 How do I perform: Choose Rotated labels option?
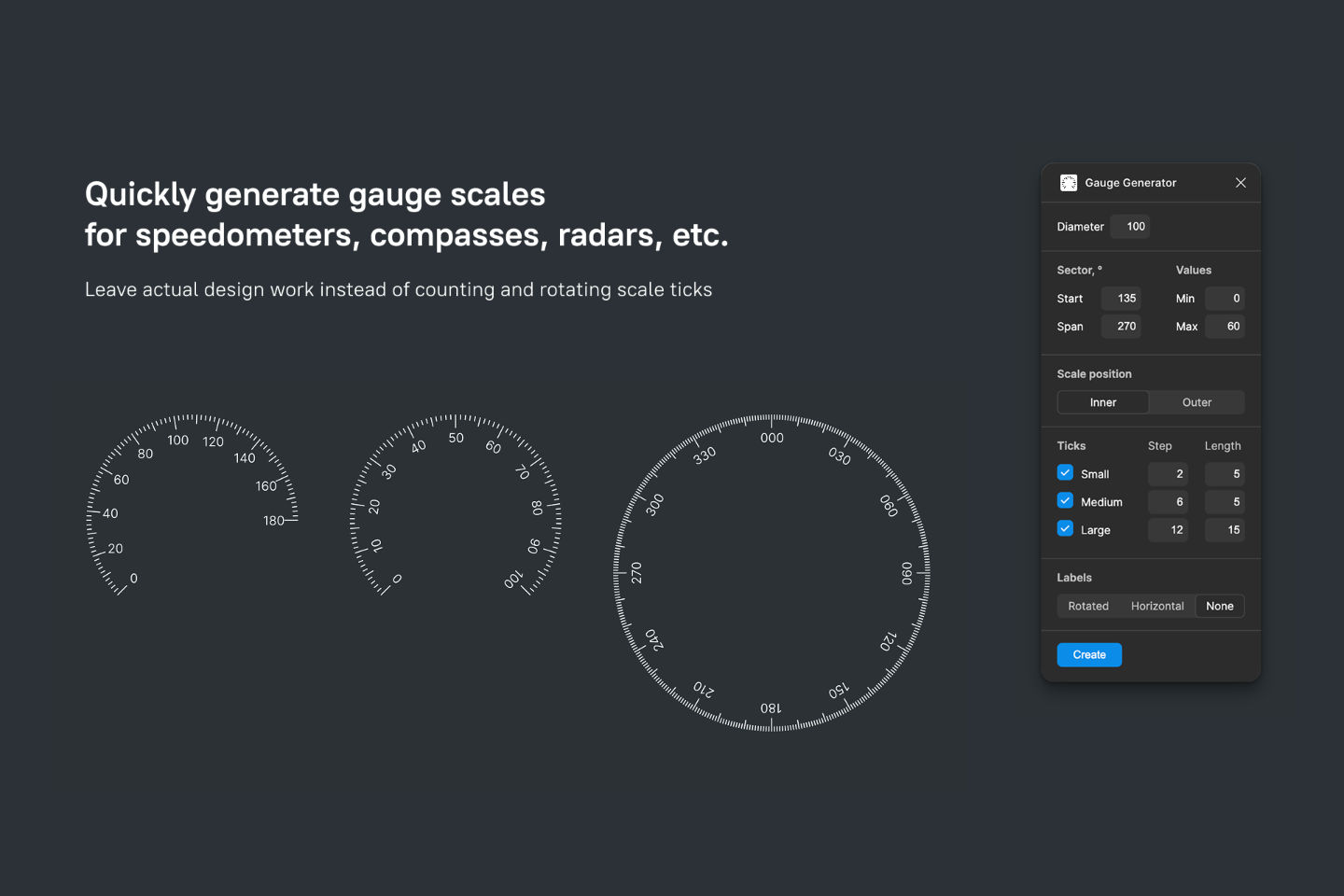pyautogui.click(x=1088, y=606)
